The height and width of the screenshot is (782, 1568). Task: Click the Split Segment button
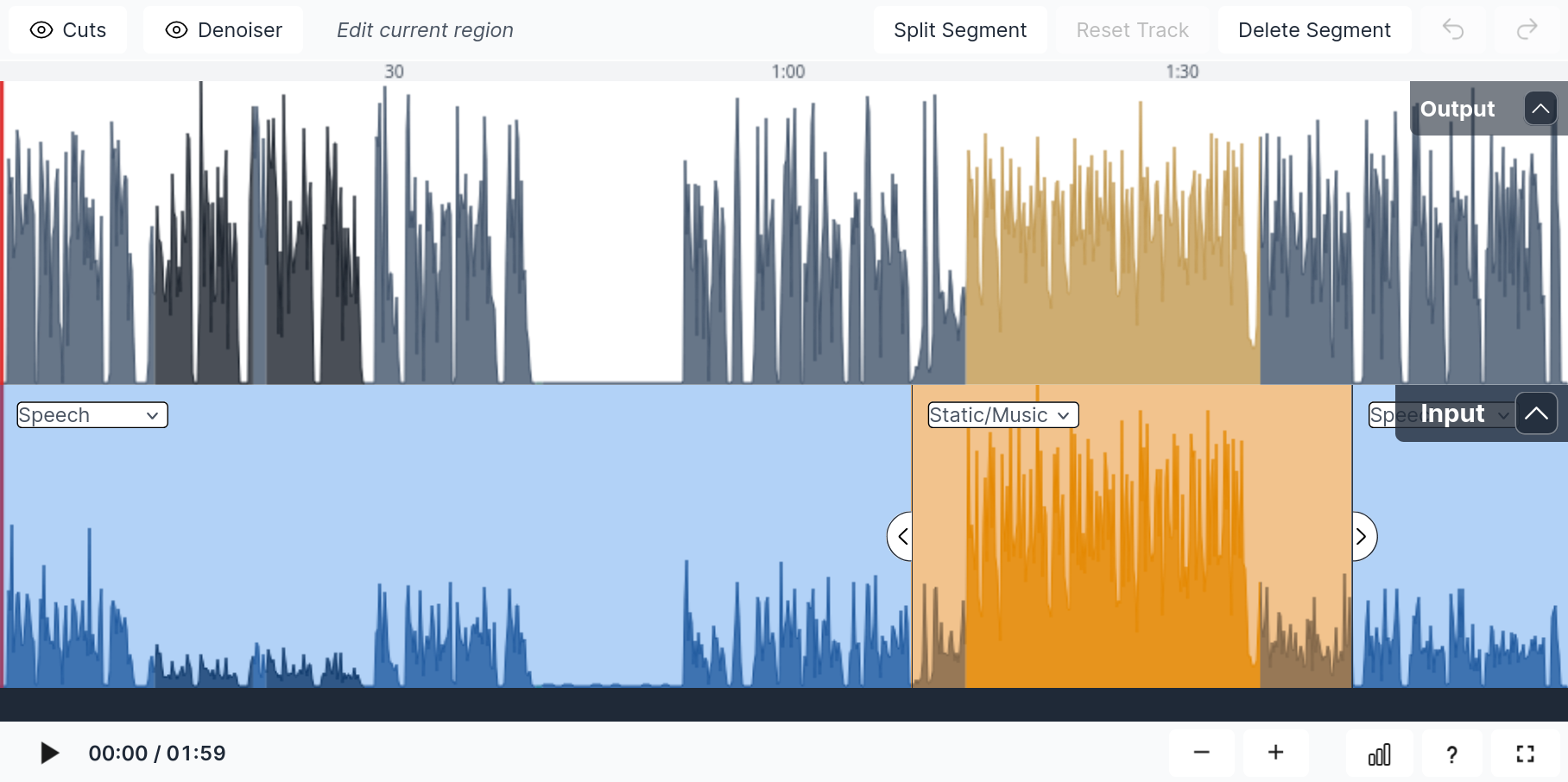point(959,30)
